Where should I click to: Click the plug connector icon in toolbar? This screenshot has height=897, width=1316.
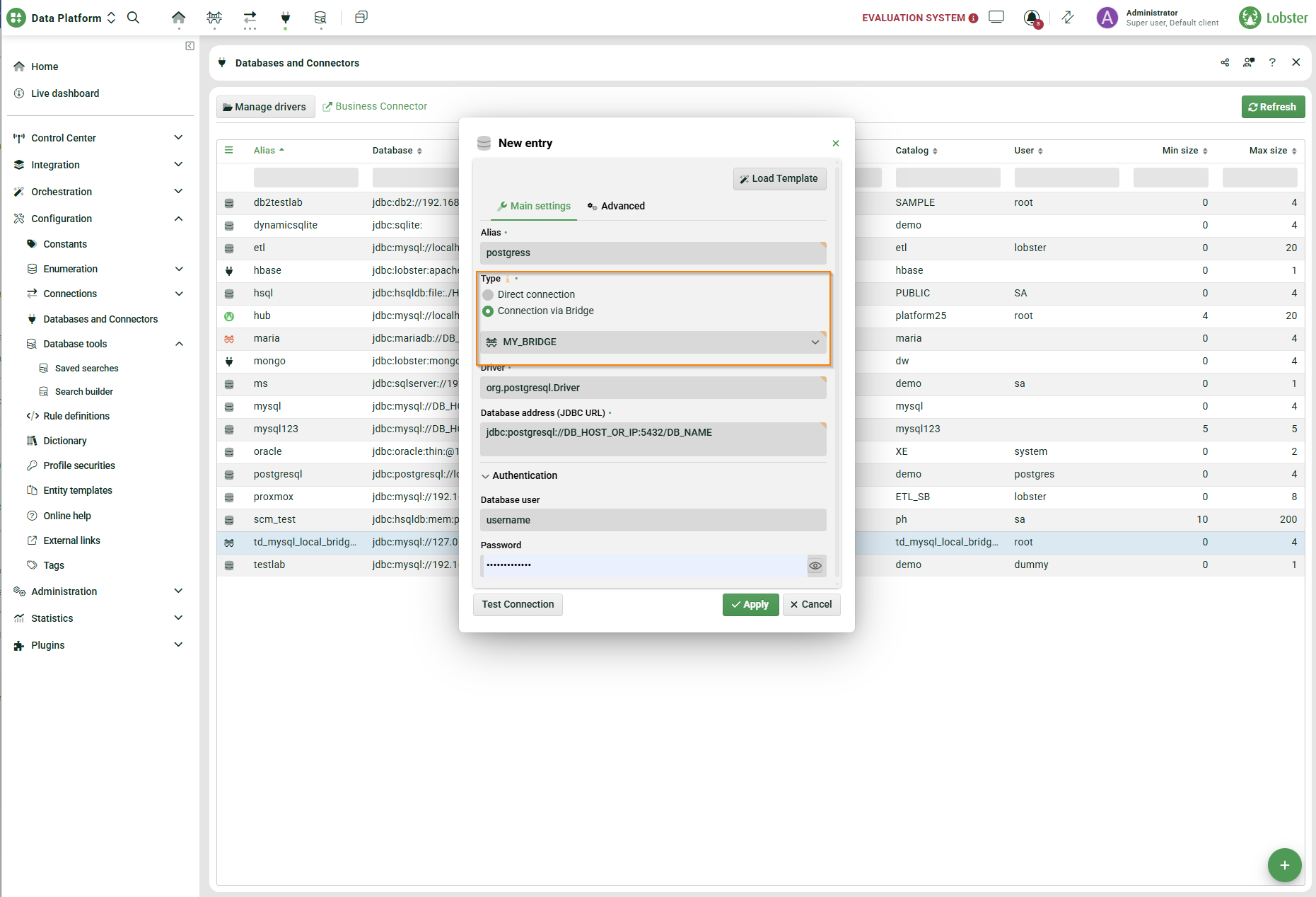coord(286,18)
